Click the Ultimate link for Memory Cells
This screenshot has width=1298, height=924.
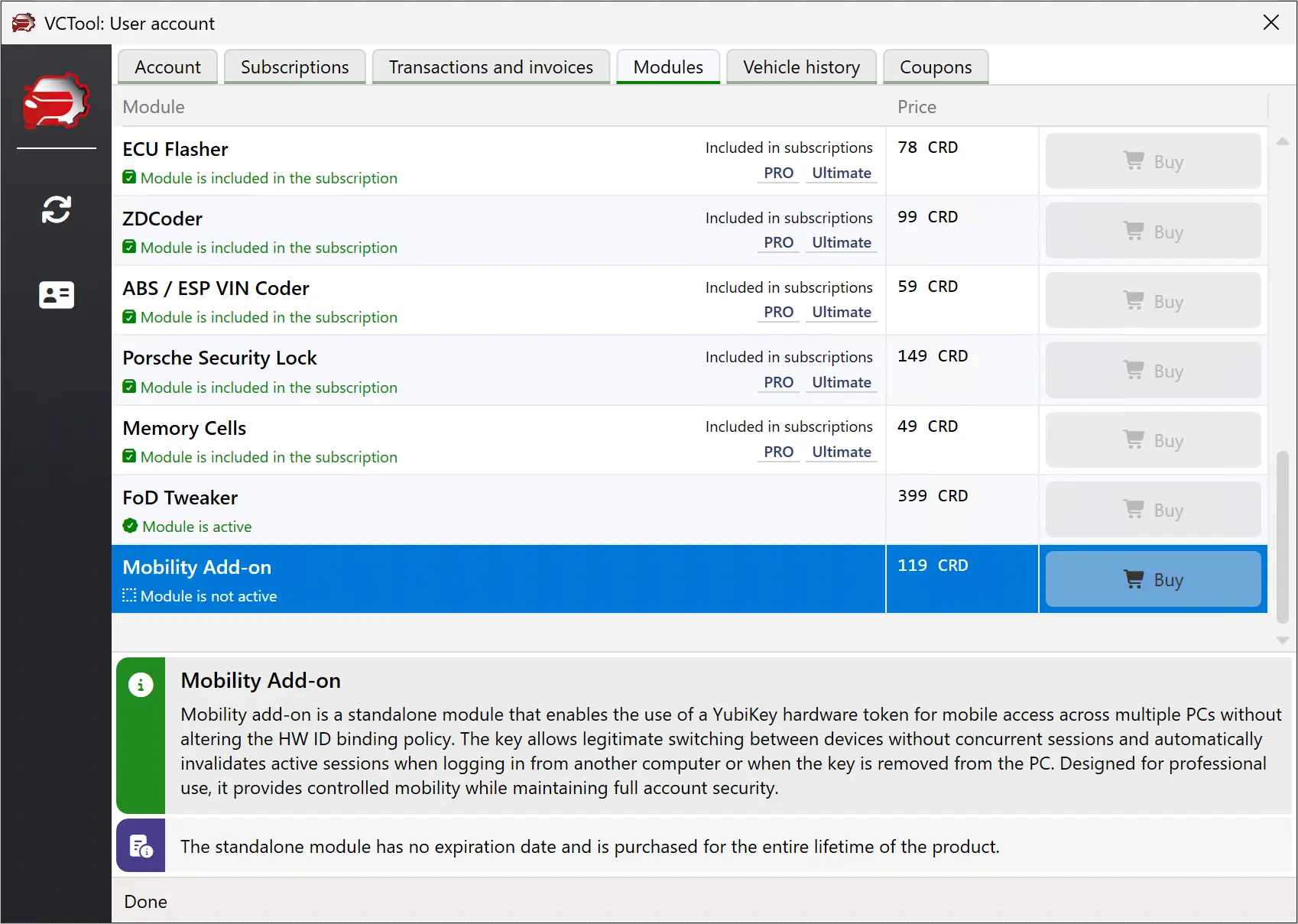(x=841, y=452)
